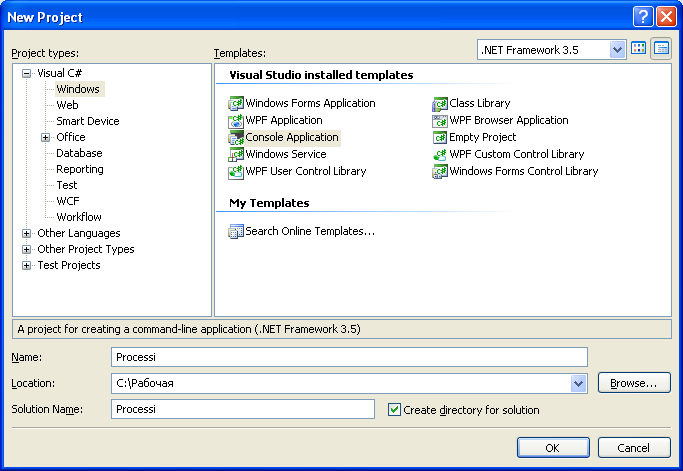The height and width of the screenshot is (471, 683).
Task: Pick the Windows Service template icon
Action: [x=236, y=154]
